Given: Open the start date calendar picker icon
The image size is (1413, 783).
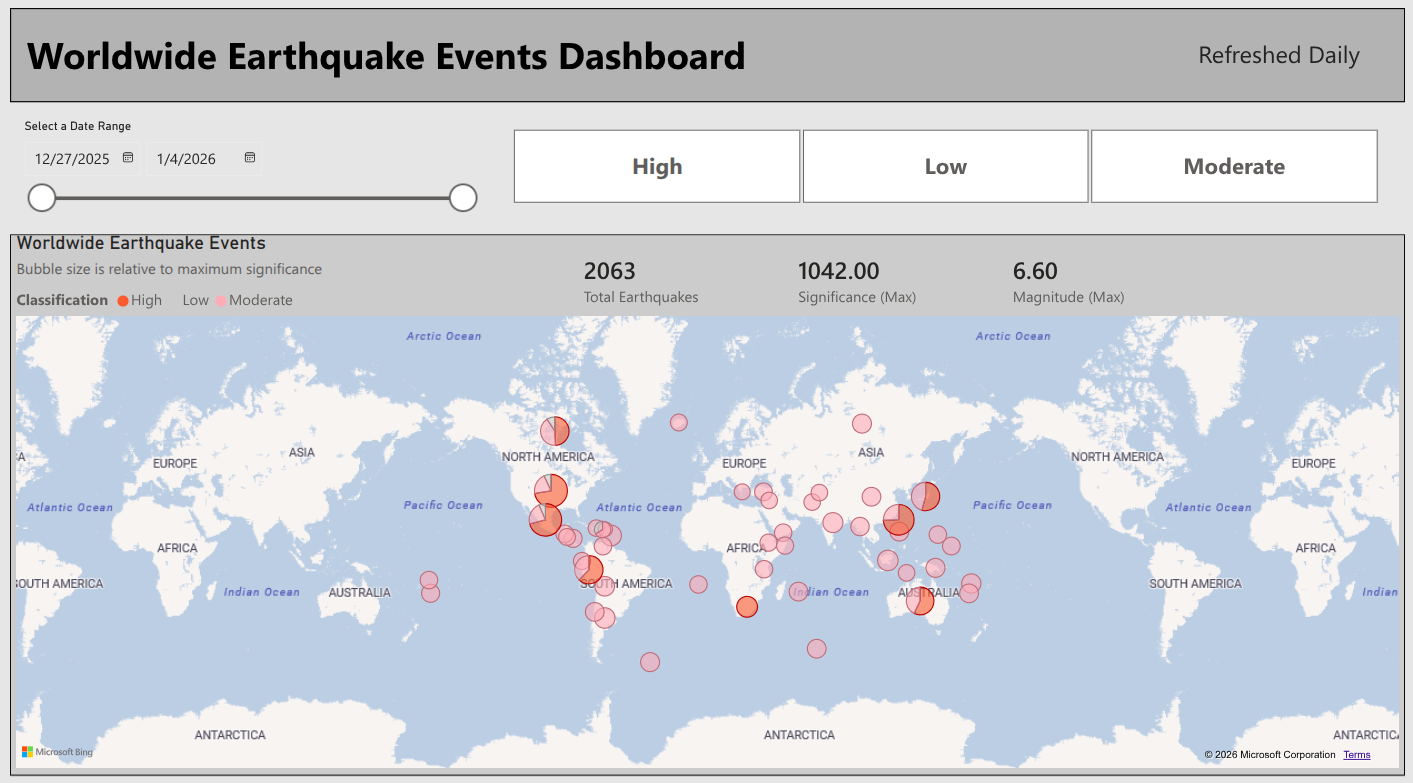Looking at the screenshot, I should [128, 158].
